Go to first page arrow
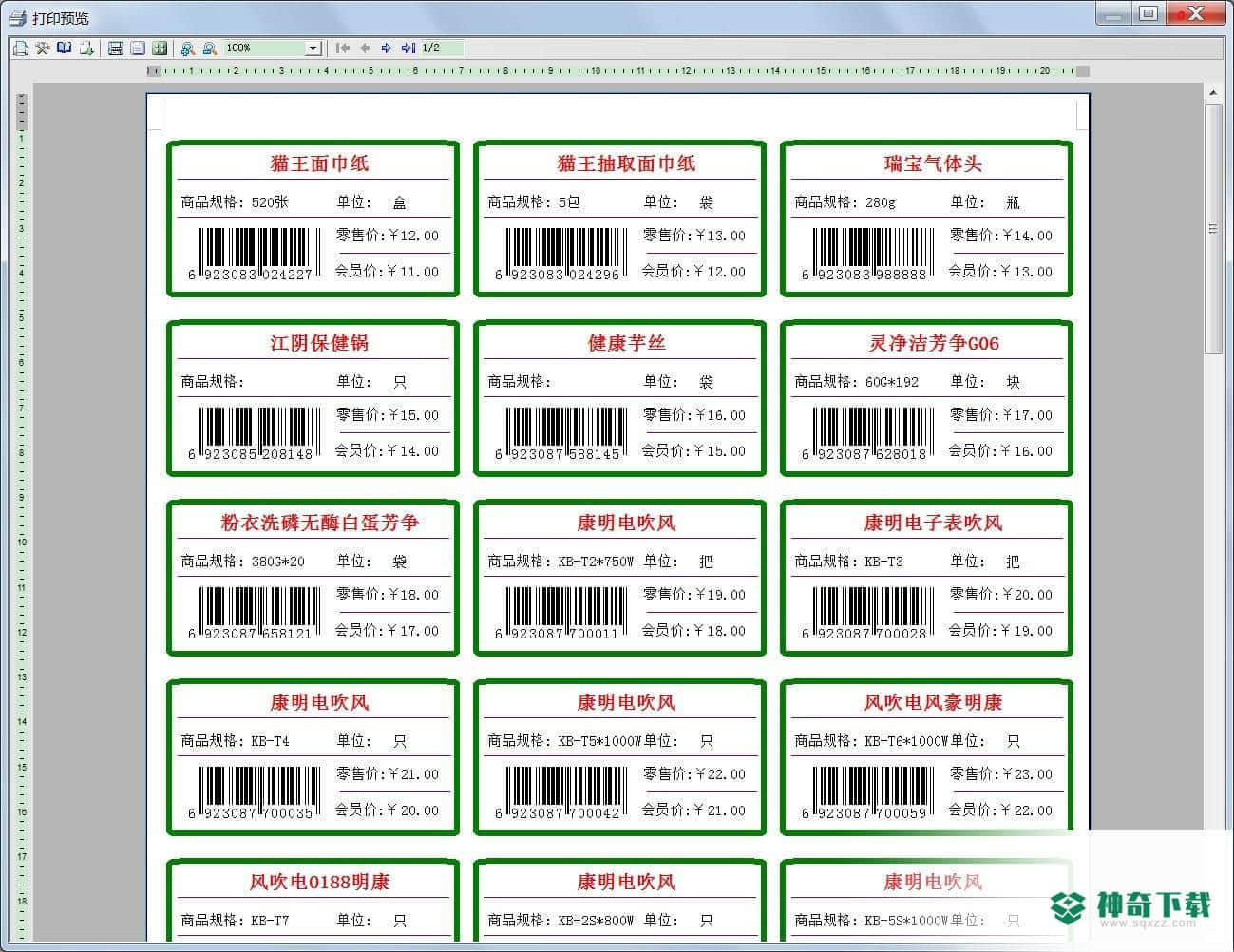This screenshot has height=952, width=1234. click(343, 48)
